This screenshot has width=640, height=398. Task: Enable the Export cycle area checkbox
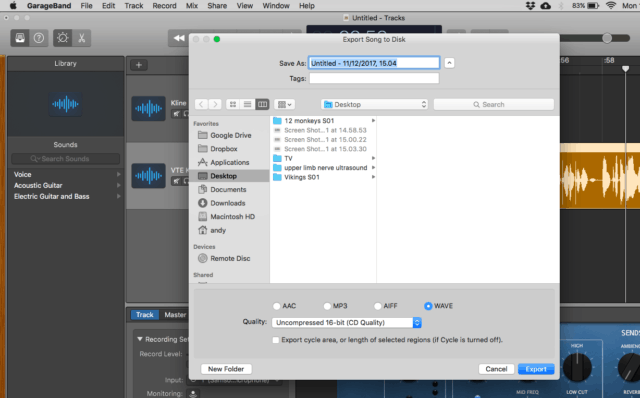pos(276,340)
